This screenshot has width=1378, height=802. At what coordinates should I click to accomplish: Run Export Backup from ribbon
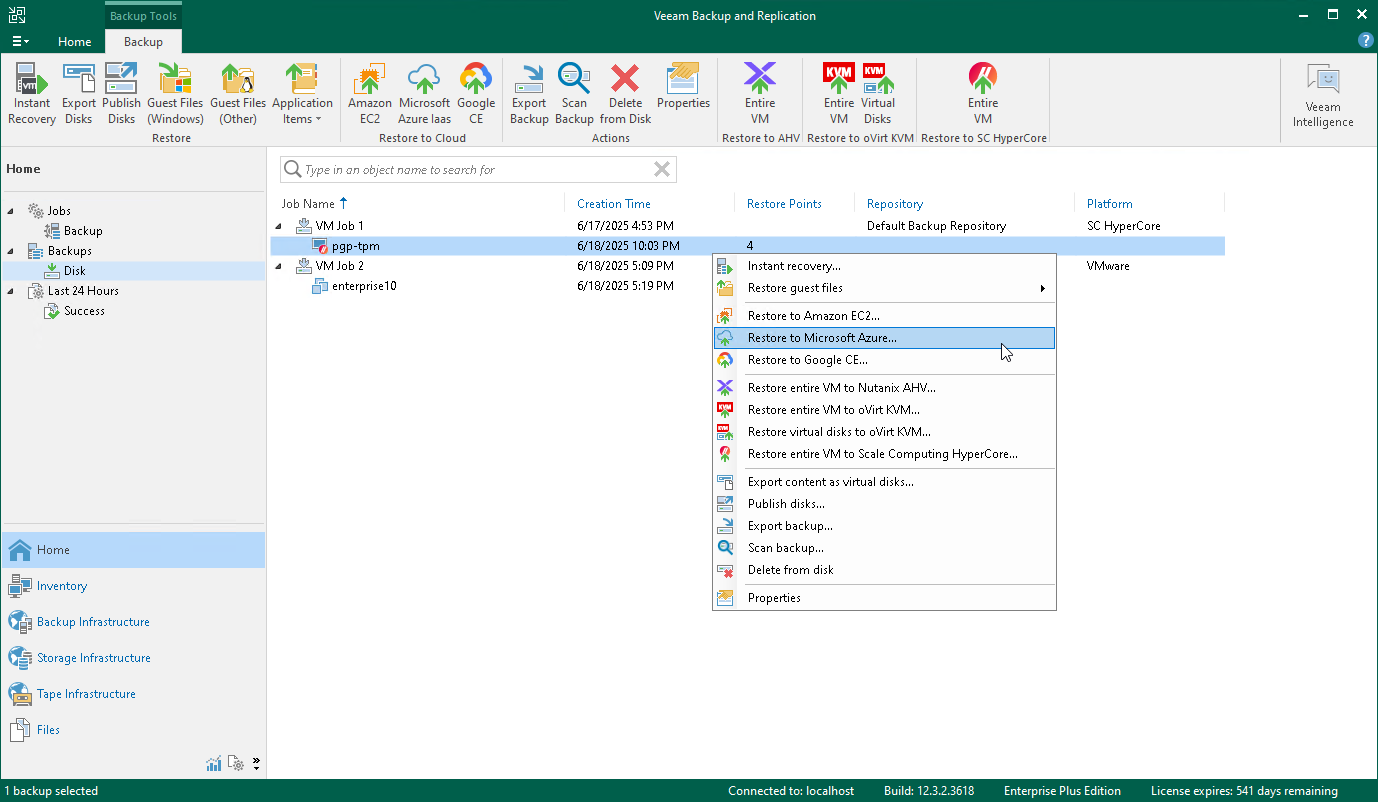tap(529, 94)
